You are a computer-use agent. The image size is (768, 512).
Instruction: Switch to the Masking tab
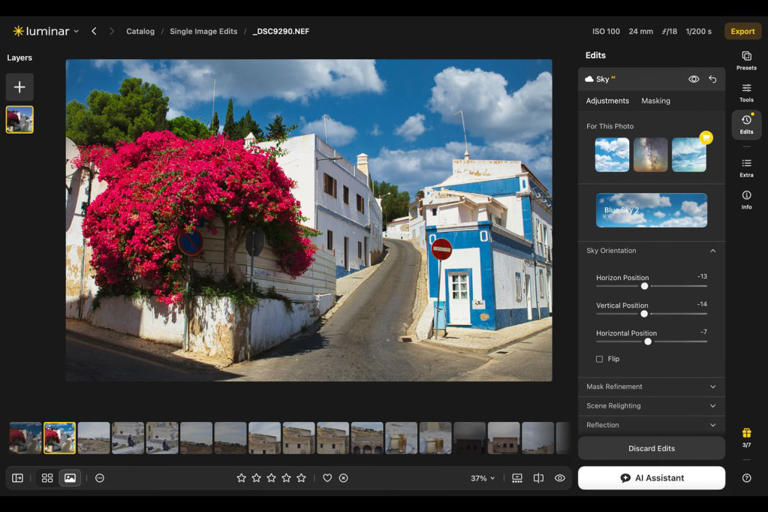tap(656, 101)
